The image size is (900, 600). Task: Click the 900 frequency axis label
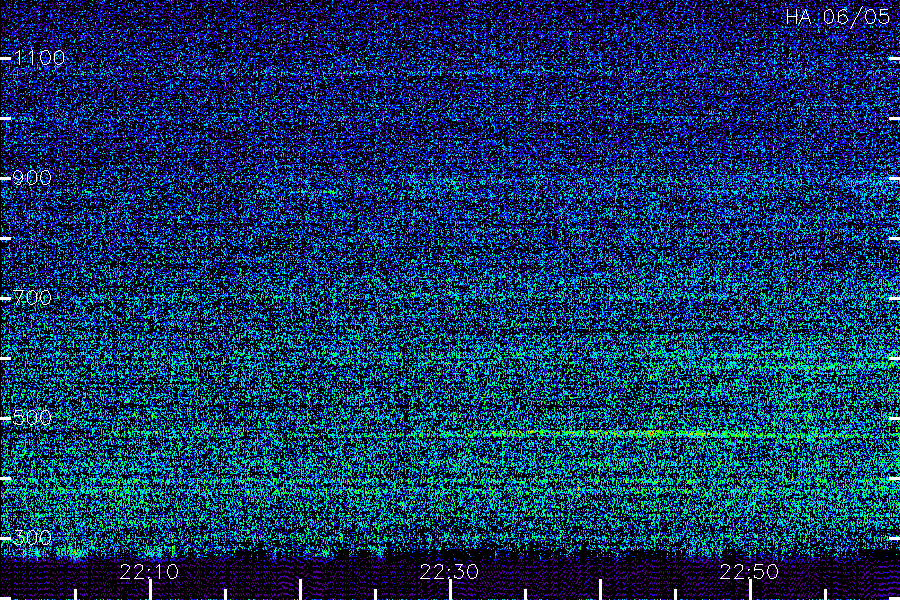32,177
